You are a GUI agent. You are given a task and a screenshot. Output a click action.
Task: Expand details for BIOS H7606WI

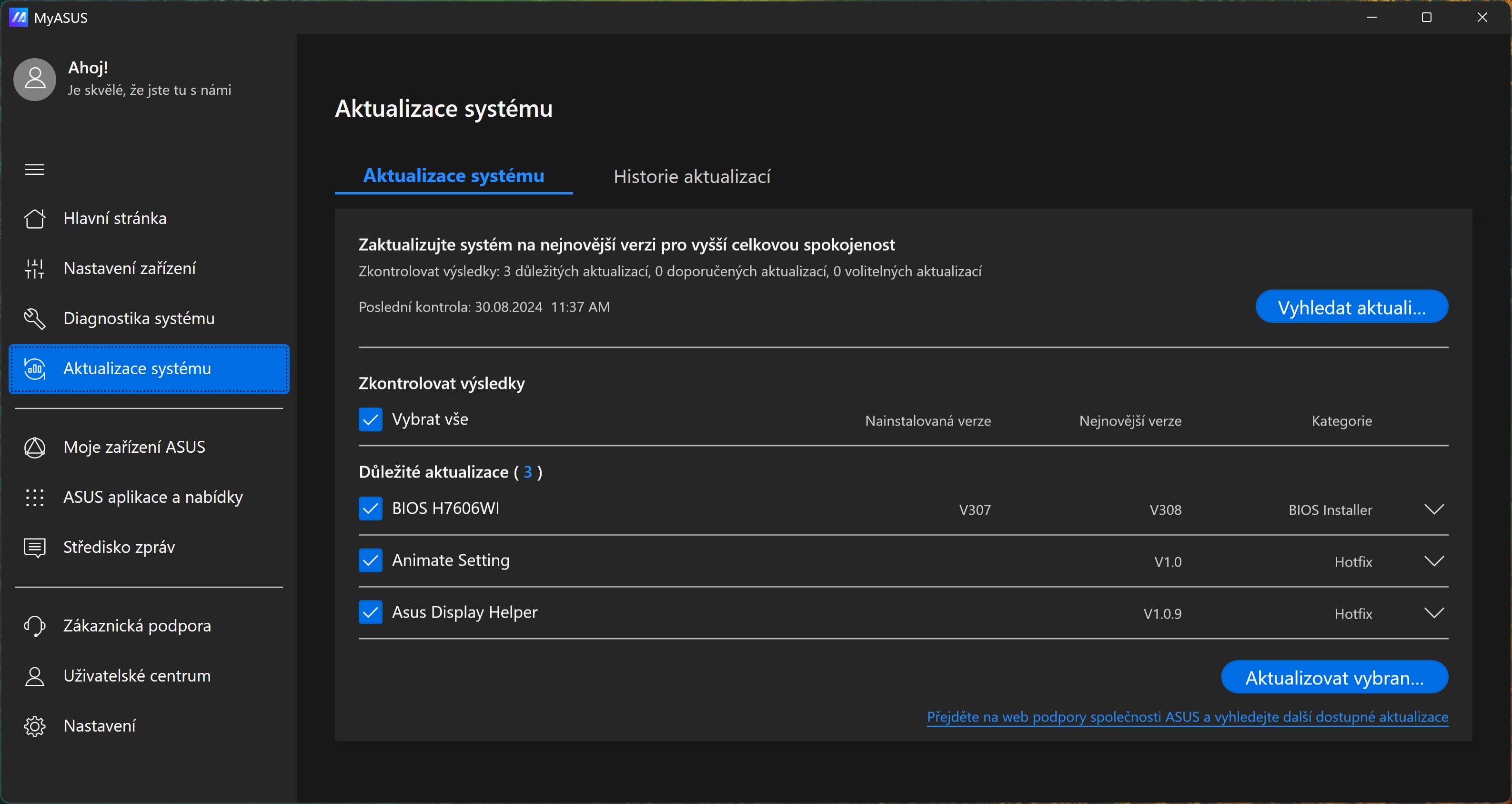pos(1434,509)
